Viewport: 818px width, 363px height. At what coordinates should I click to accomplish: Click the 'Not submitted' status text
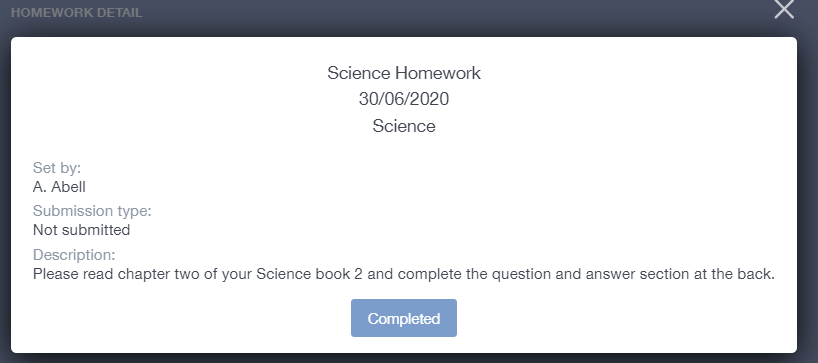81,230
